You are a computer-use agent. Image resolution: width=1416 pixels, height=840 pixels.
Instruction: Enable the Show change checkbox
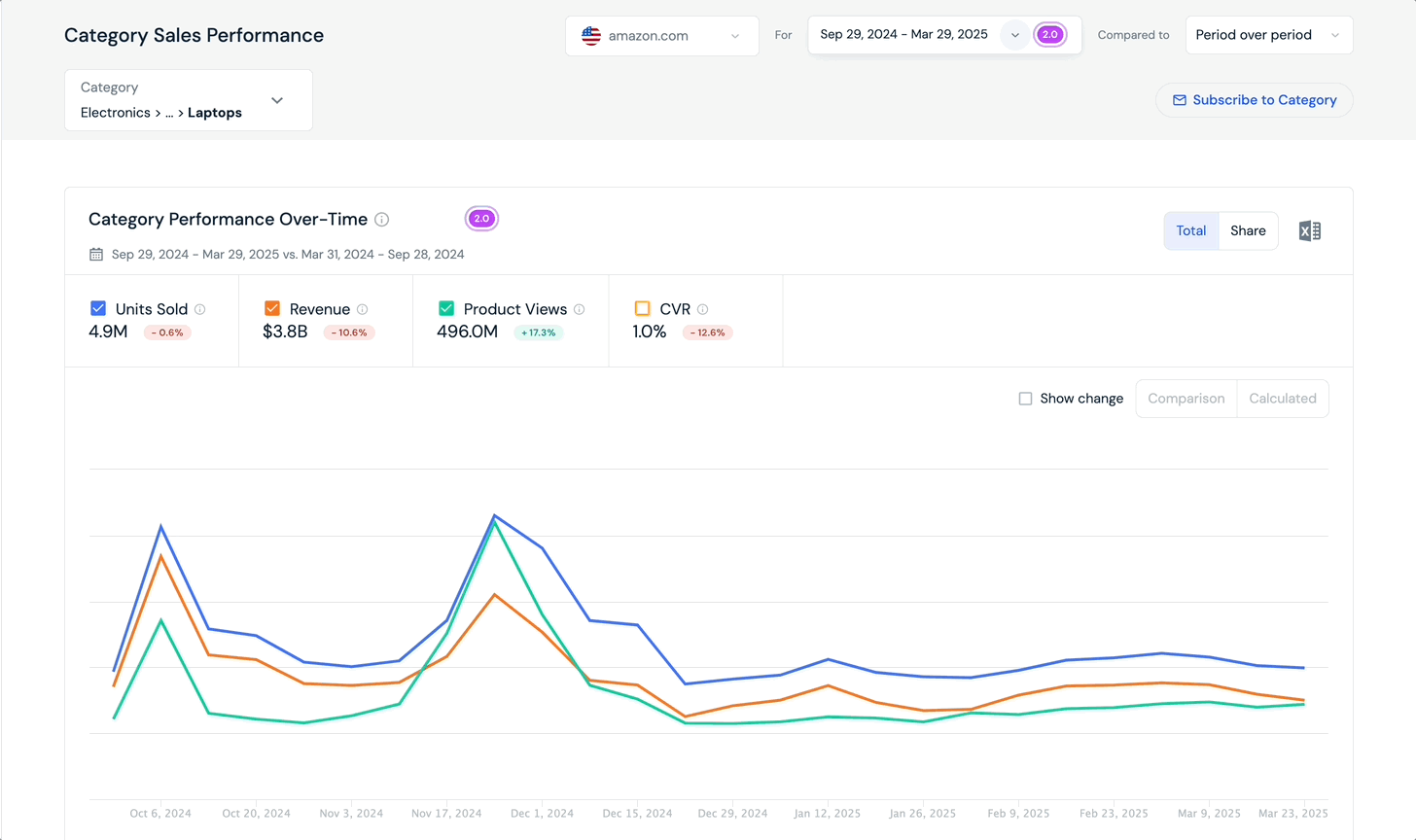point(1026,399)
